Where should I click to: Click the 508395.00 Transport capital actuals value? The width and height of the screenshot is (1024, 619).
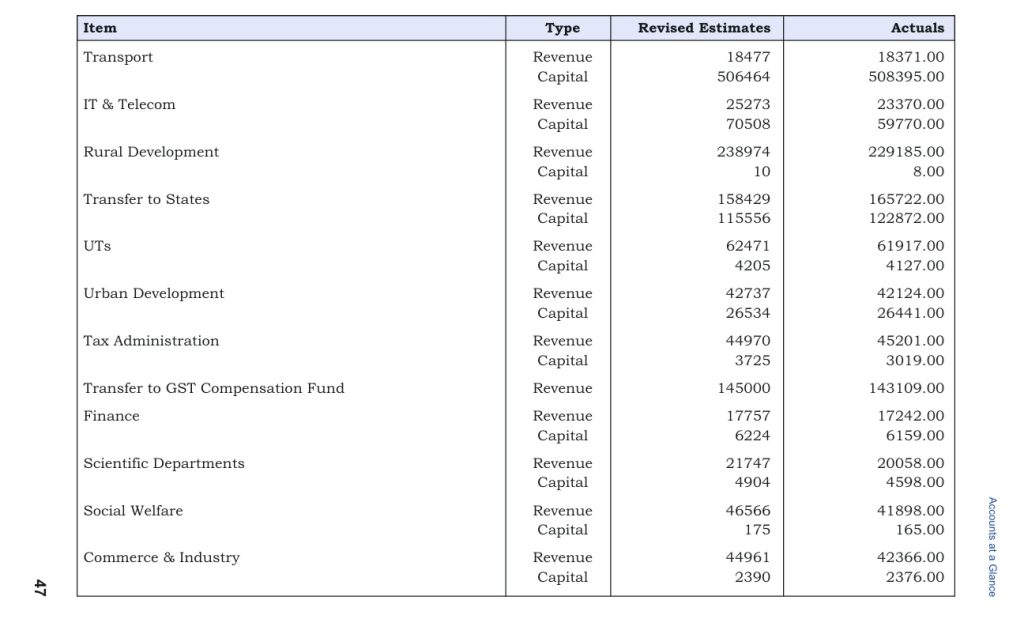click(906, 77)
